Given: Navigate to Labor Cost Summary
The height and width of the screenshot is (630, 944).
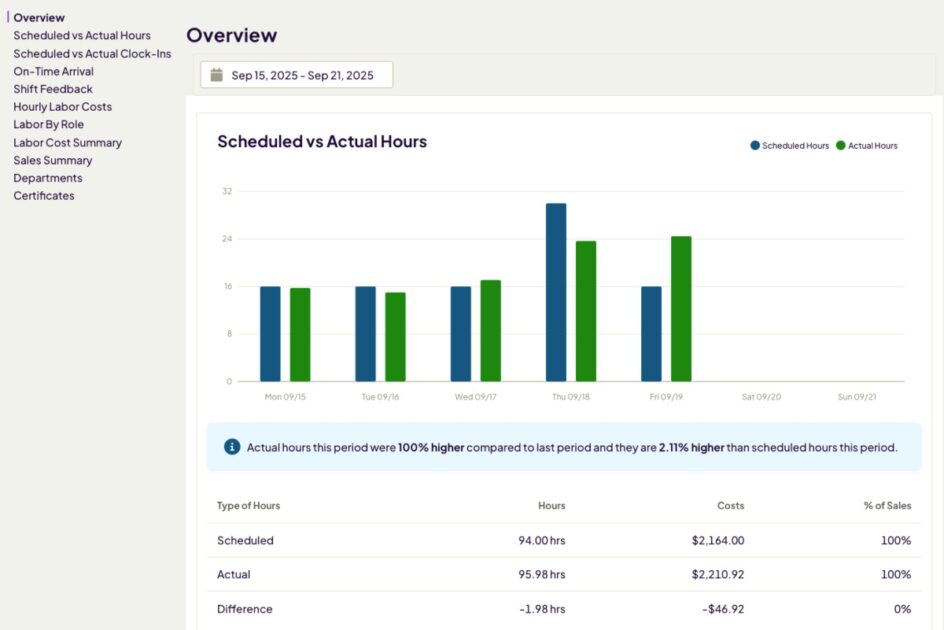Looking at the screenshot, I should (67, 143).
